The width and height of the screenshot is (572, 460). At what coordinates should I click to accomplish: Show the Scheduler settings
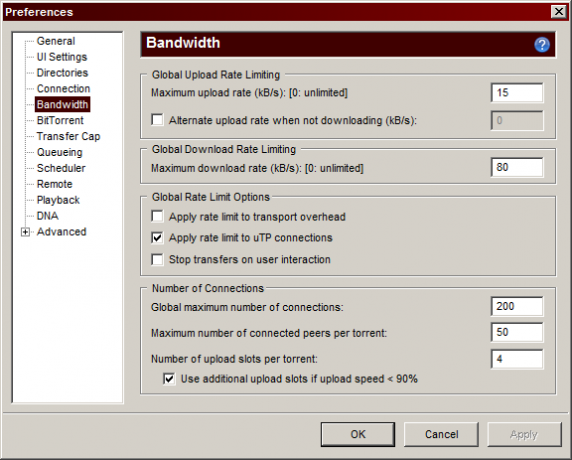[x=61, y=168]
